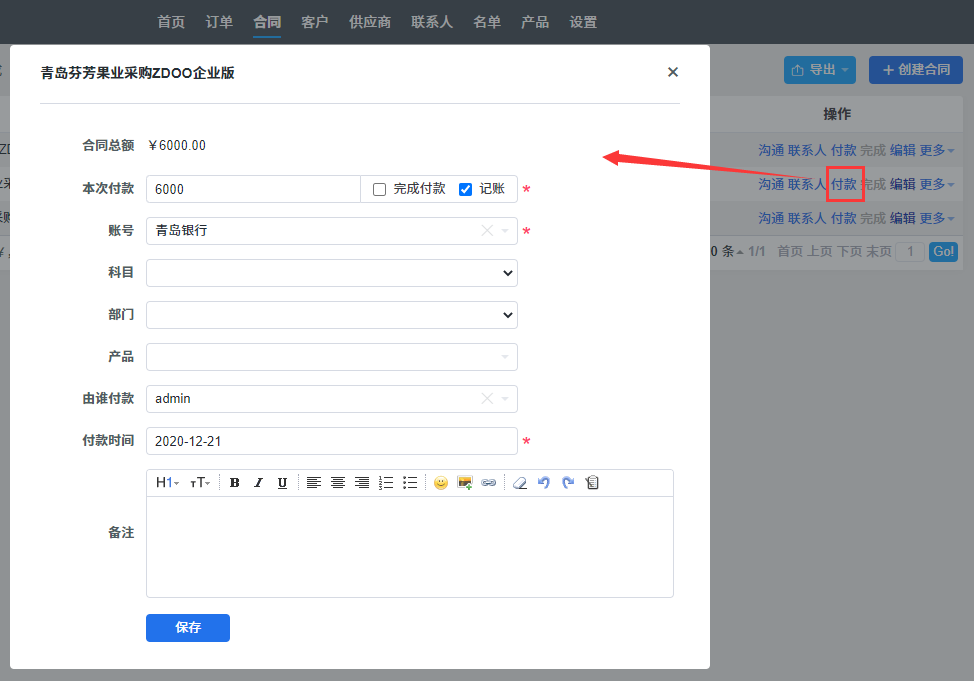
Task: Insert an unordered bullet list
Action: tap(410, 483)
